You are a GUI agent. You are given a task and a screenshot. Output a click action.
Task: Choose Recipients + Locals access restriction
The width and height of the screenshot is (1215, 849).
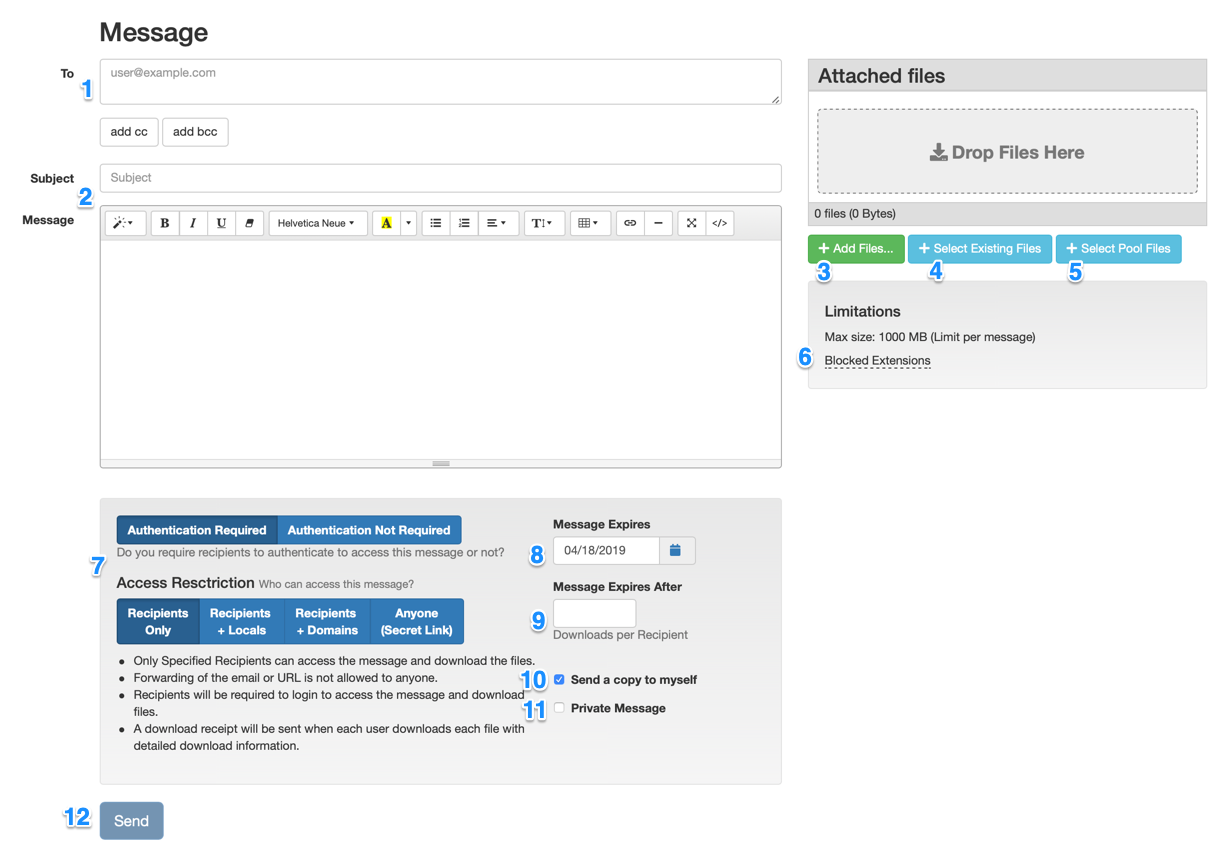[241, 621]
